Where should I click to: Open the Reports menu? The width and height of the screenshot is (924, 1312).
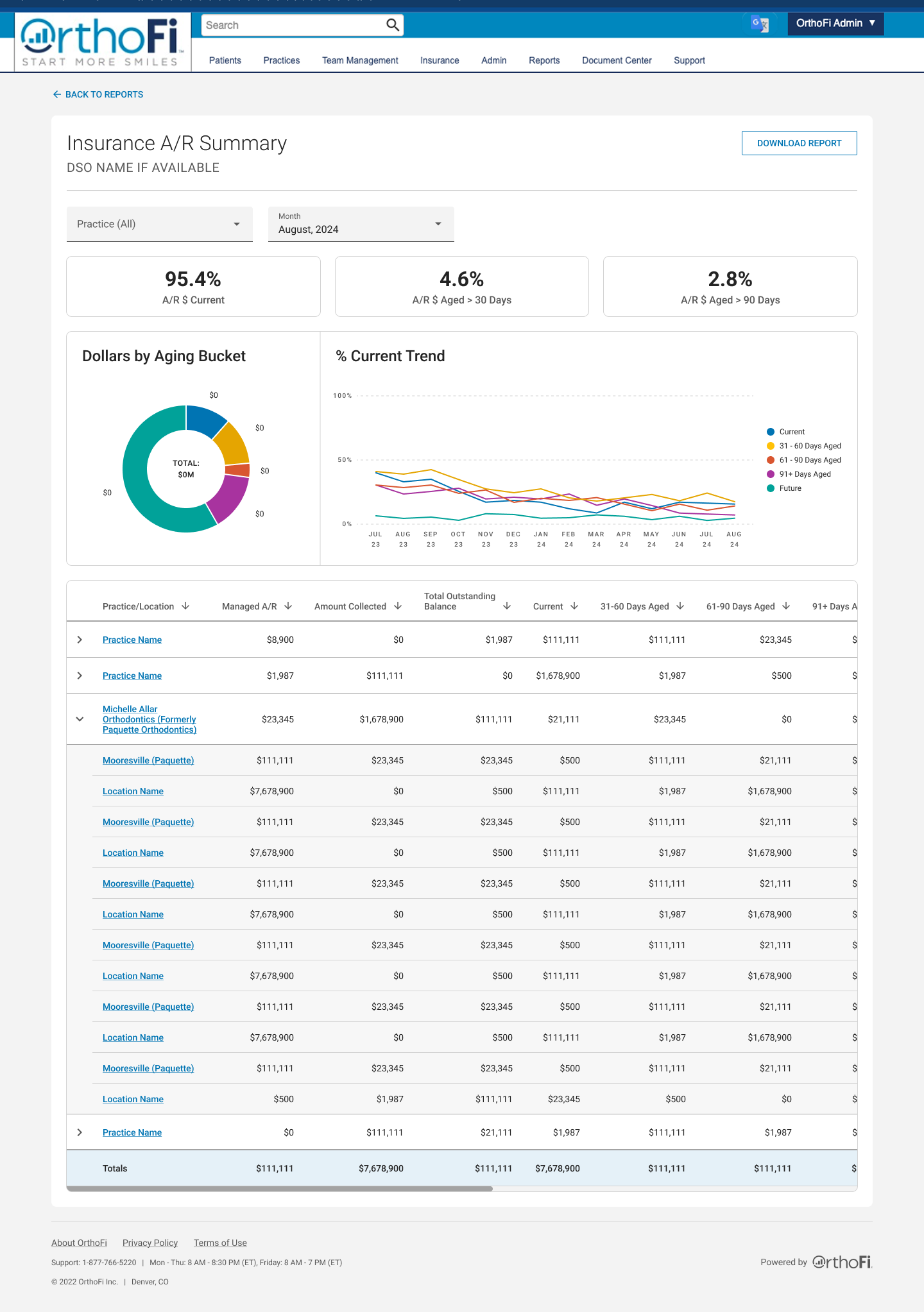(544, 60)
